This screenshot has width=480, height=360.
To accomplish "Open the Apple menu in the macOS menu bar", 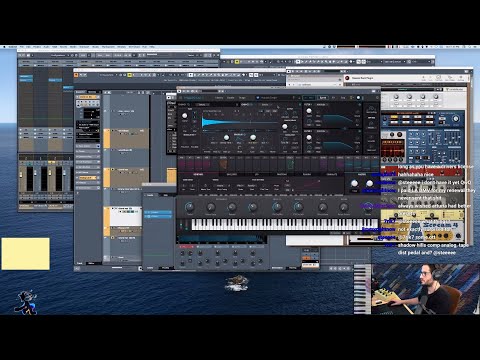I will click(x=5, y=47).
